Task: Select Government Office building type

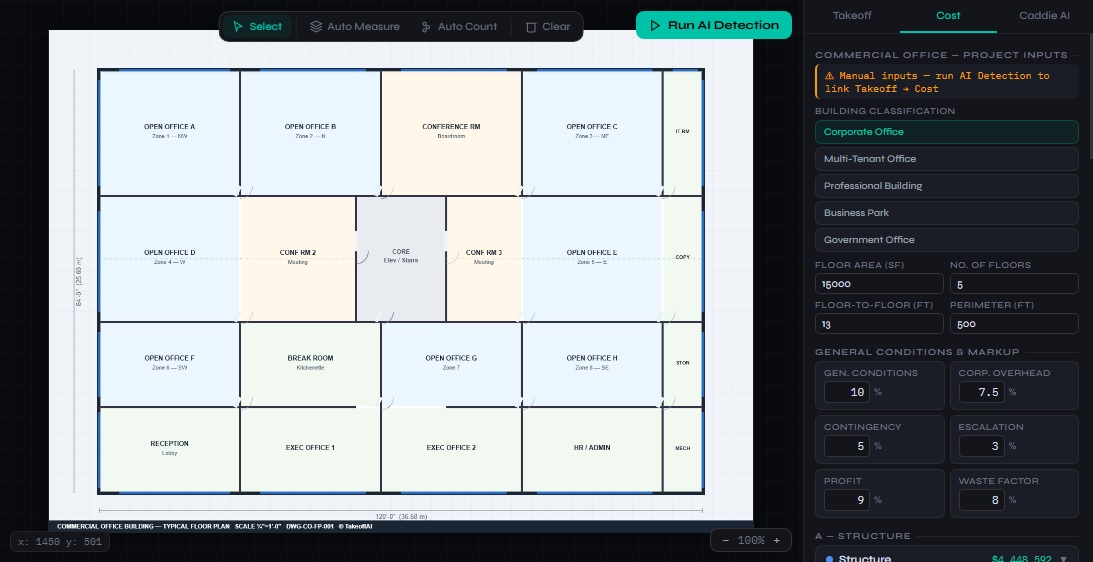Action: 946,240
